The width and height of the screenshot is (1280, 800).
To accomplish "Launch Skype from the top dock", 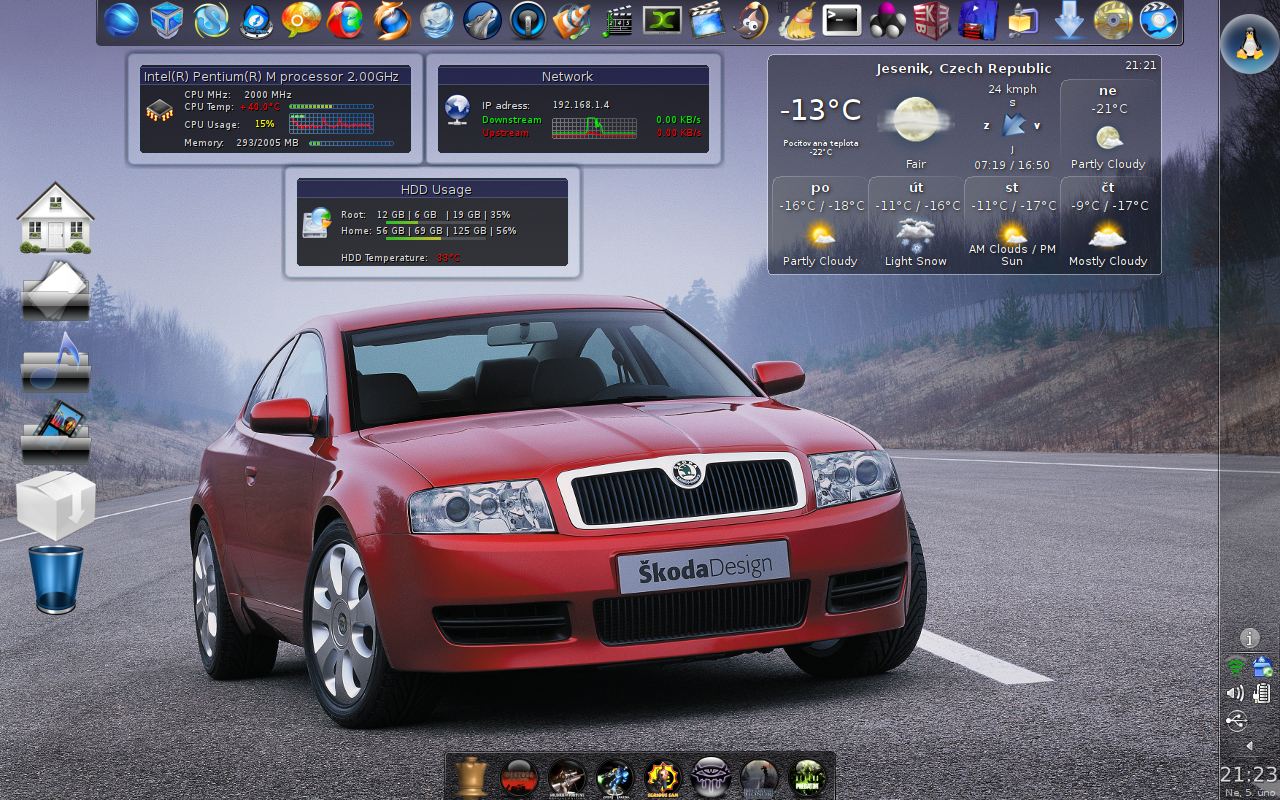I will (x=211, y=20).
